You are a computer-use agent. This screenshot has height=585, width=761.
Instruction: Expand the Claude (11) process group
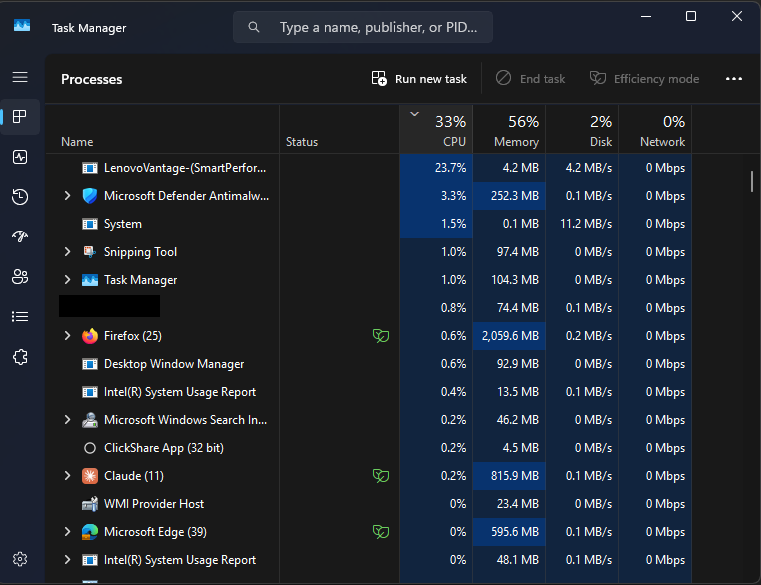coord(67,476)
